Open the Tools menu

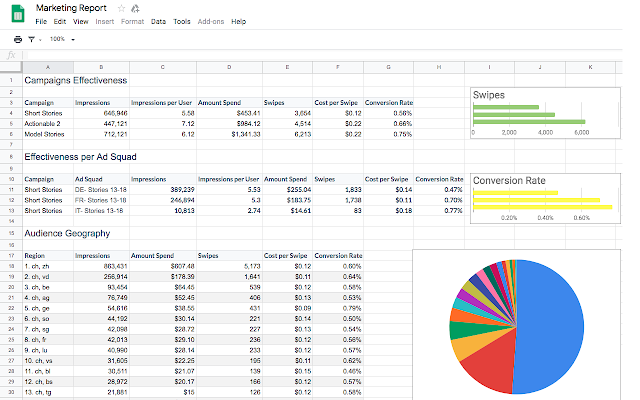click(182, 22)
